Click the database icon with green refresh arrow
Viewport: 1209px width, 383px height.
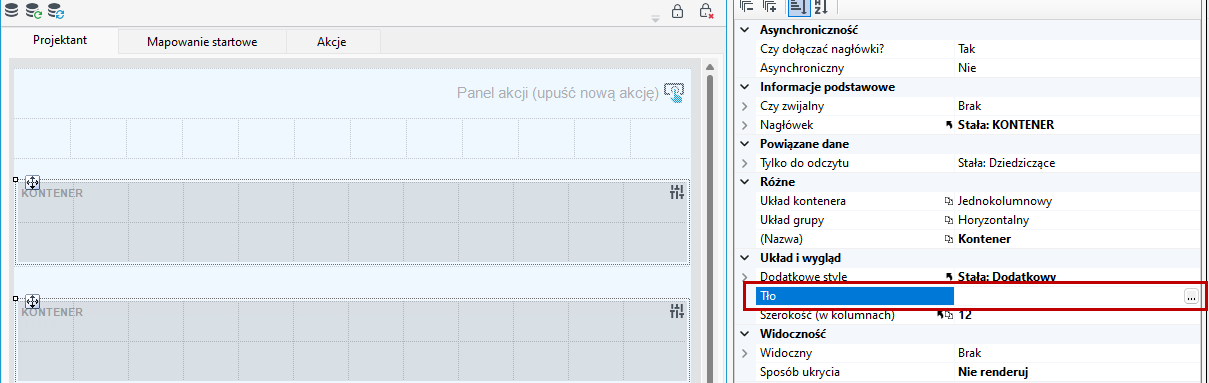[33, 11]
